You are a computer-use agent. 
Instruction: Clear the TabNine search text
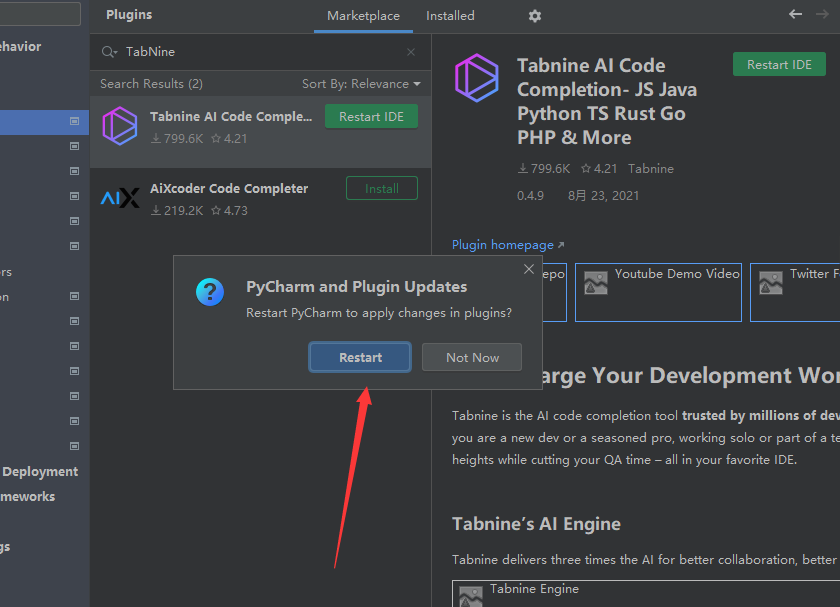coord(411,52)
